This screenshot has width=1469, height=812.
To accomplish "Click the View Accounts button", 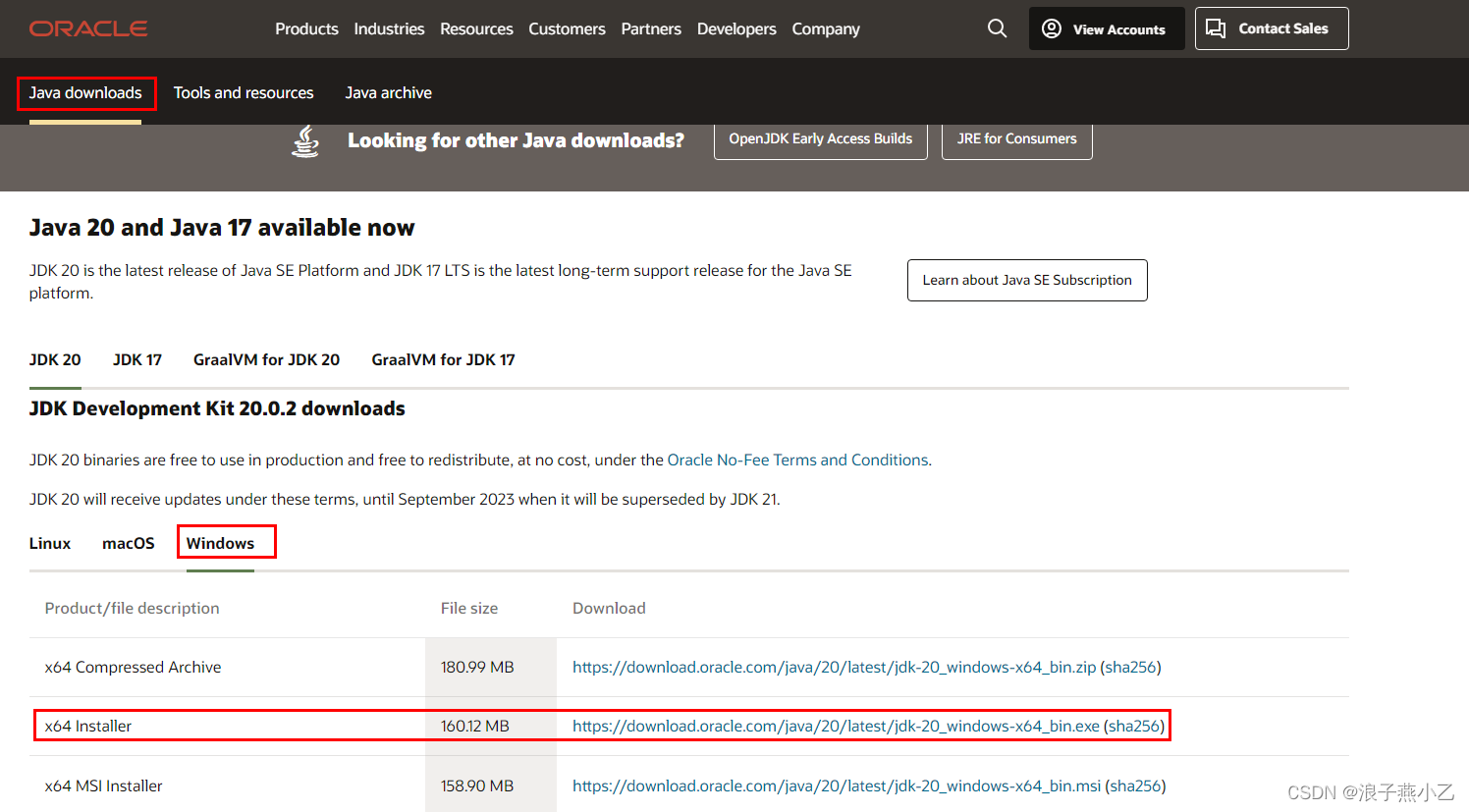I will (1107, 28).
